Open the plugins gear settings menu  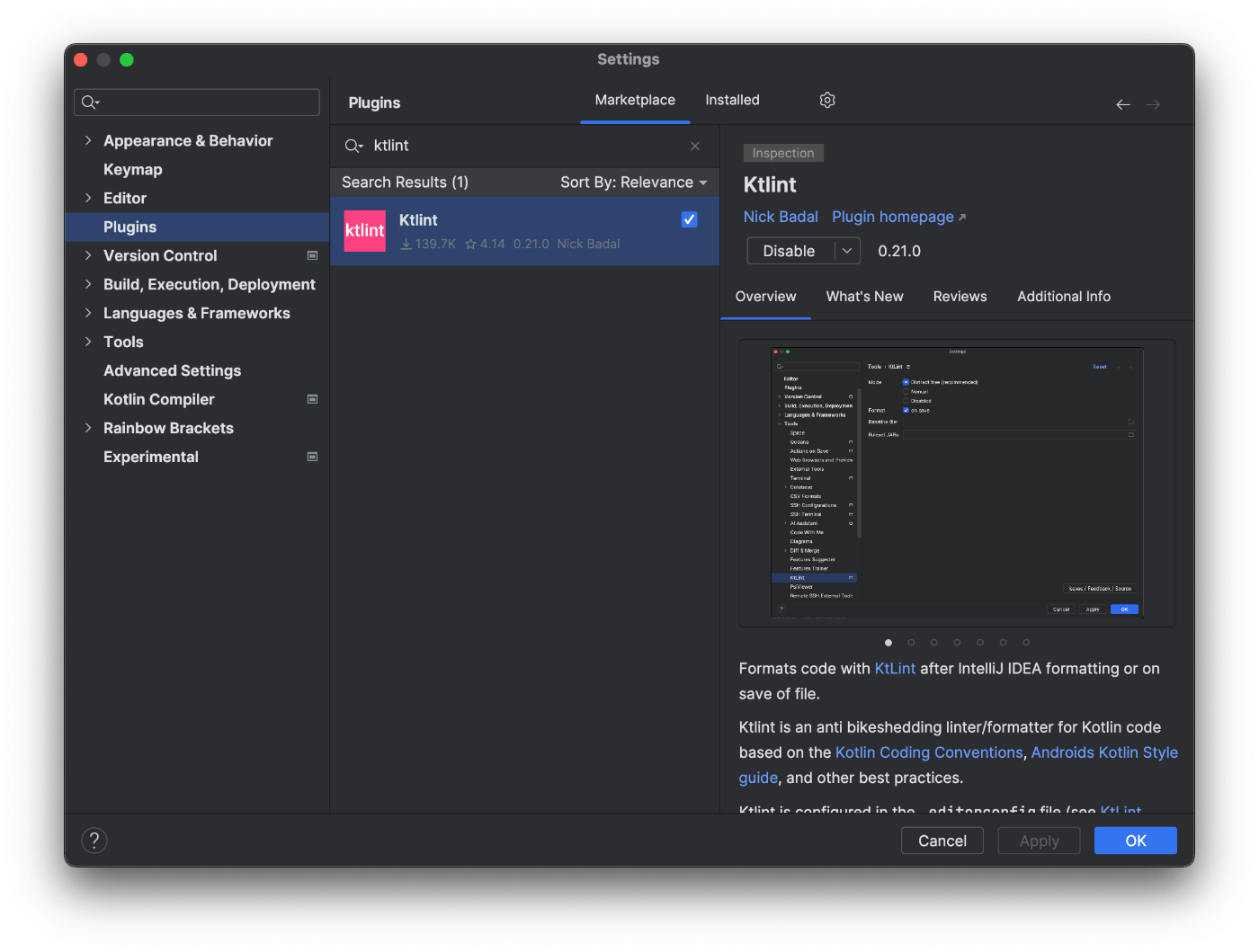coord(827,100)
